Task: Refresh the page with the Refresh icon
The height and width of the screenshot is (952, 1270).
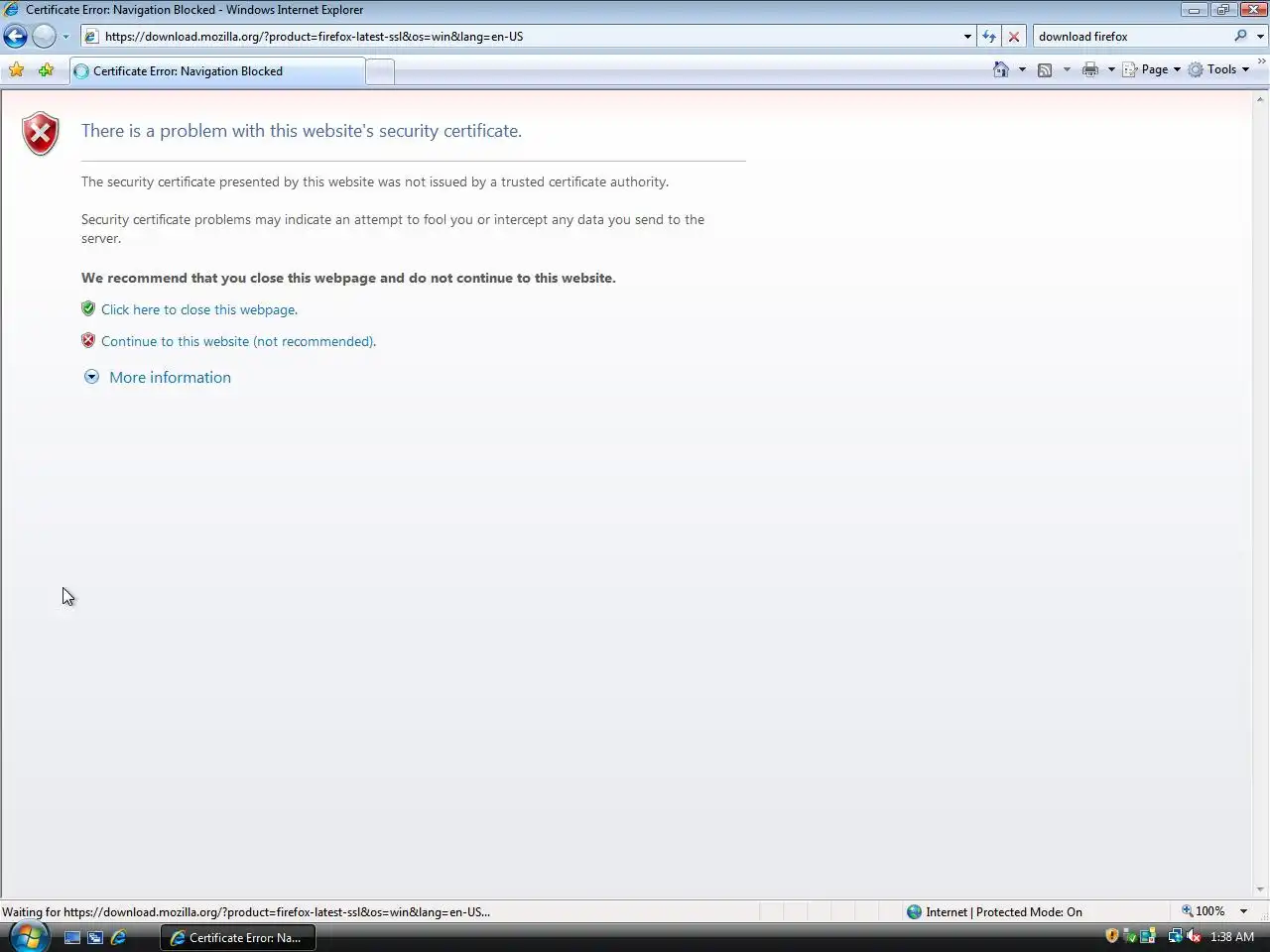Action: click(x=989, y=37)
